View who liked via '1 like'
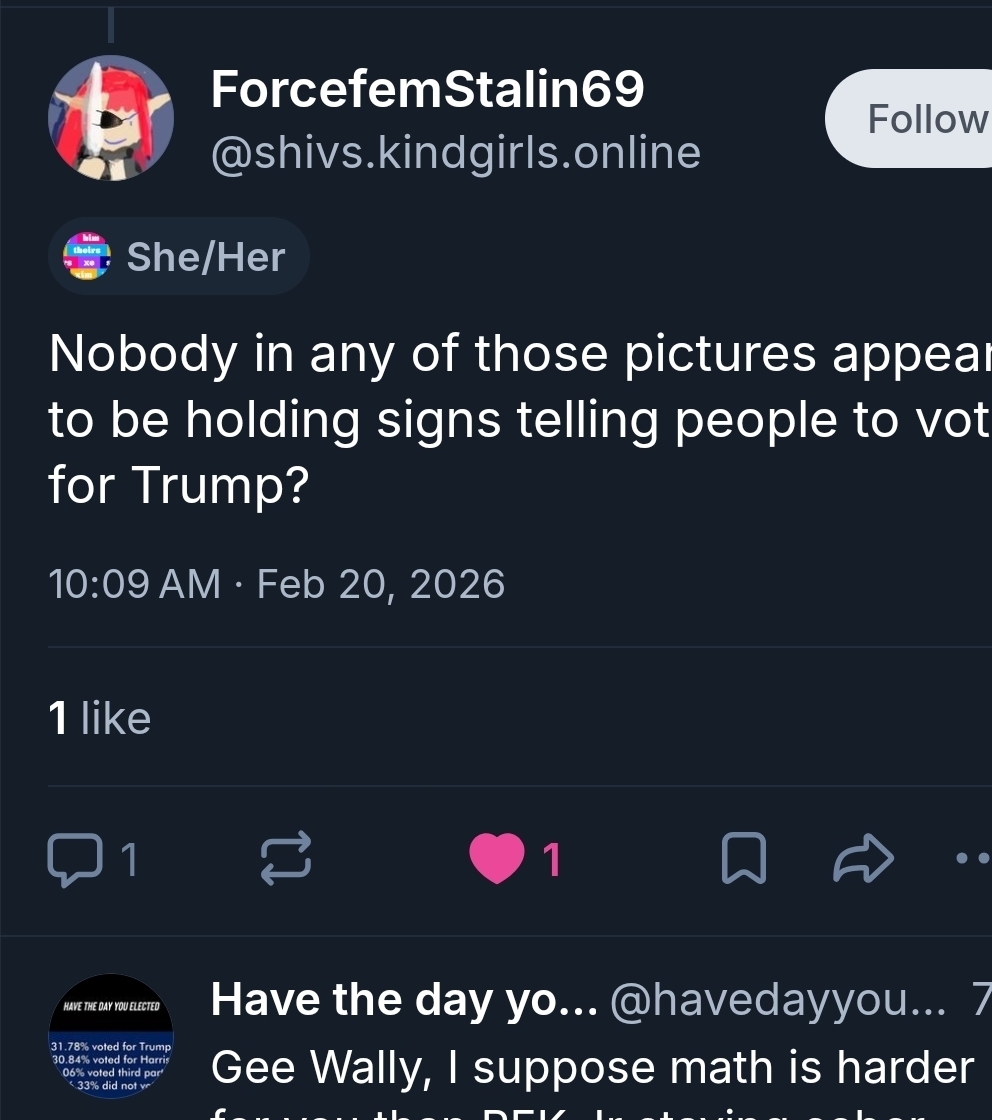The height and width of the screenshot is (1120, 992). coord(100,718)
